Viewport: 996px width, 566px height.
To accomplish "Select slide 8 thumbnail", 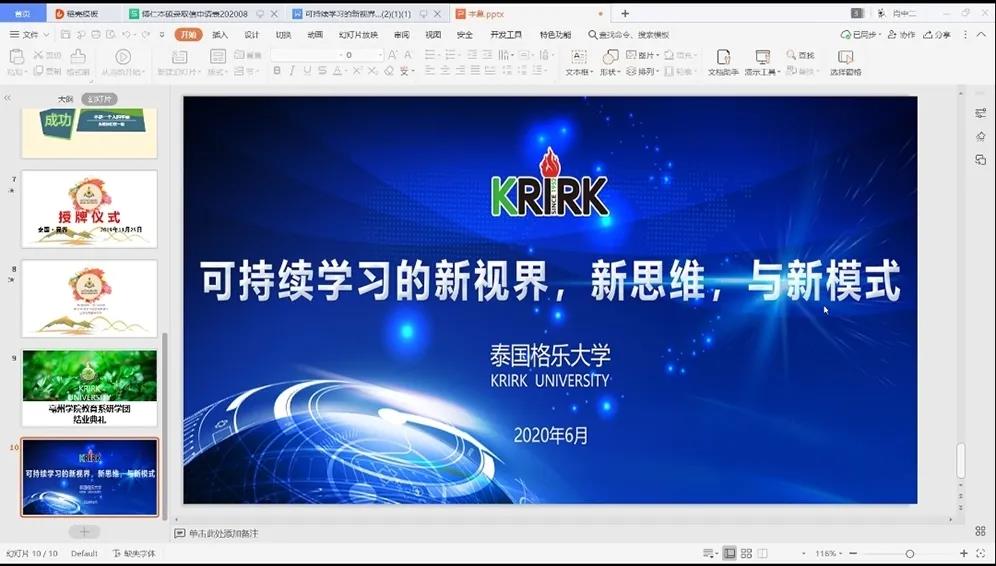I will 90,299.
